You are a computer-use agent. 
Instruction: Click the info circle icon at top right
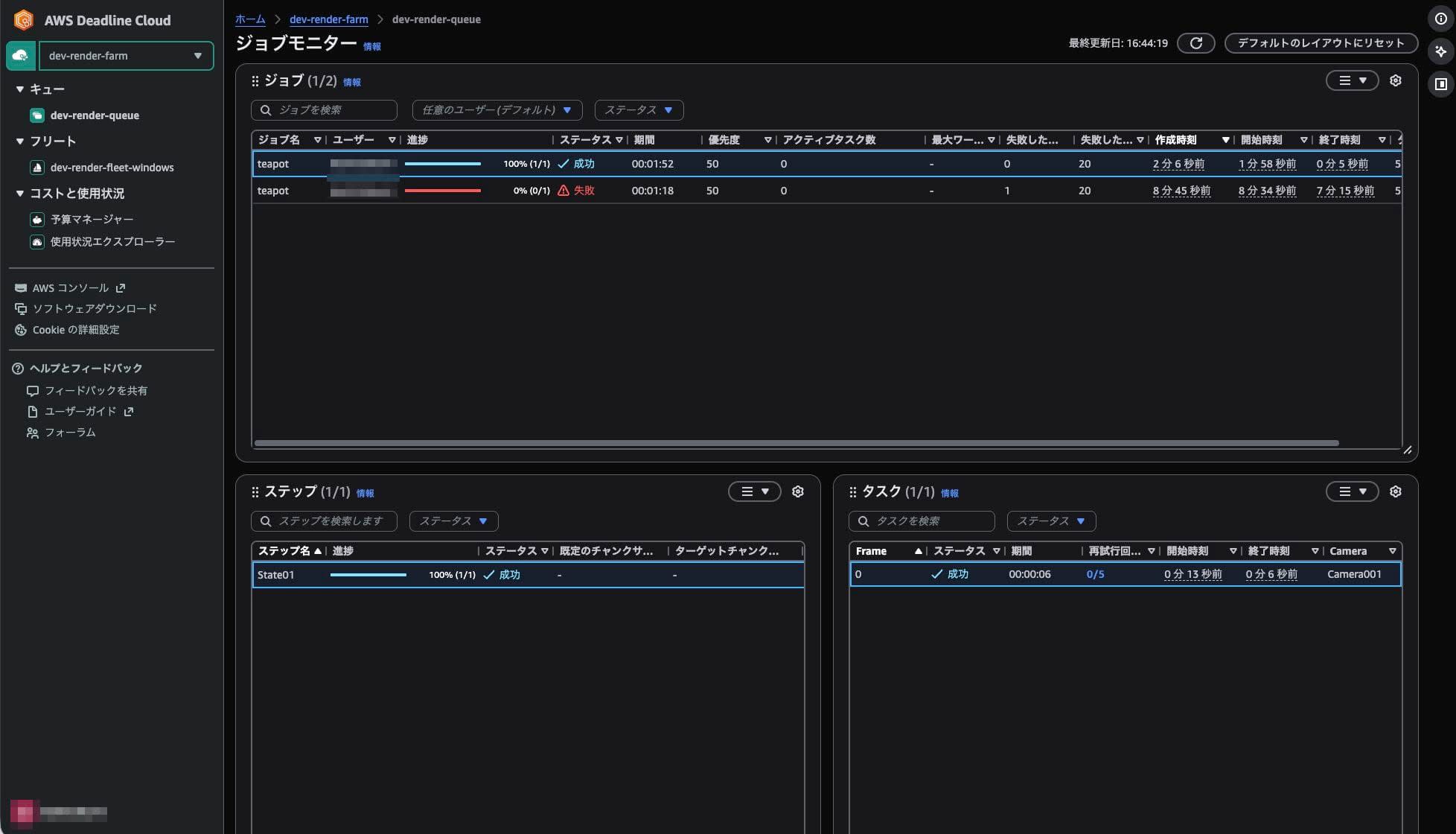click(1441, 19)
